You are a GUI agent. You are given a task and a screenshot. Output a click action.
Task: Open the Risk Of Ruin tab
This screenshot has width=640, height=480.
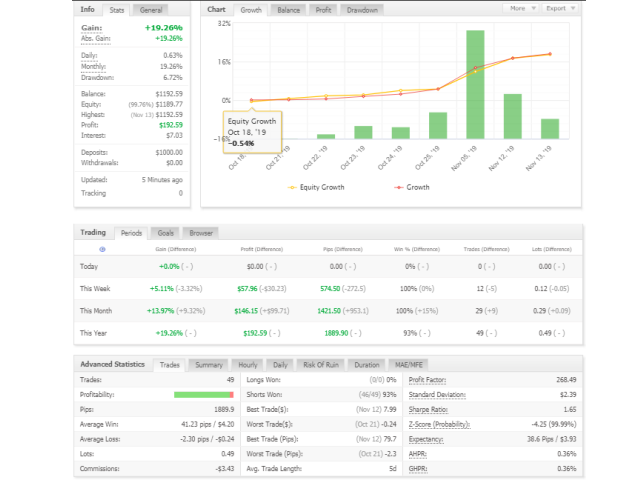321,365
